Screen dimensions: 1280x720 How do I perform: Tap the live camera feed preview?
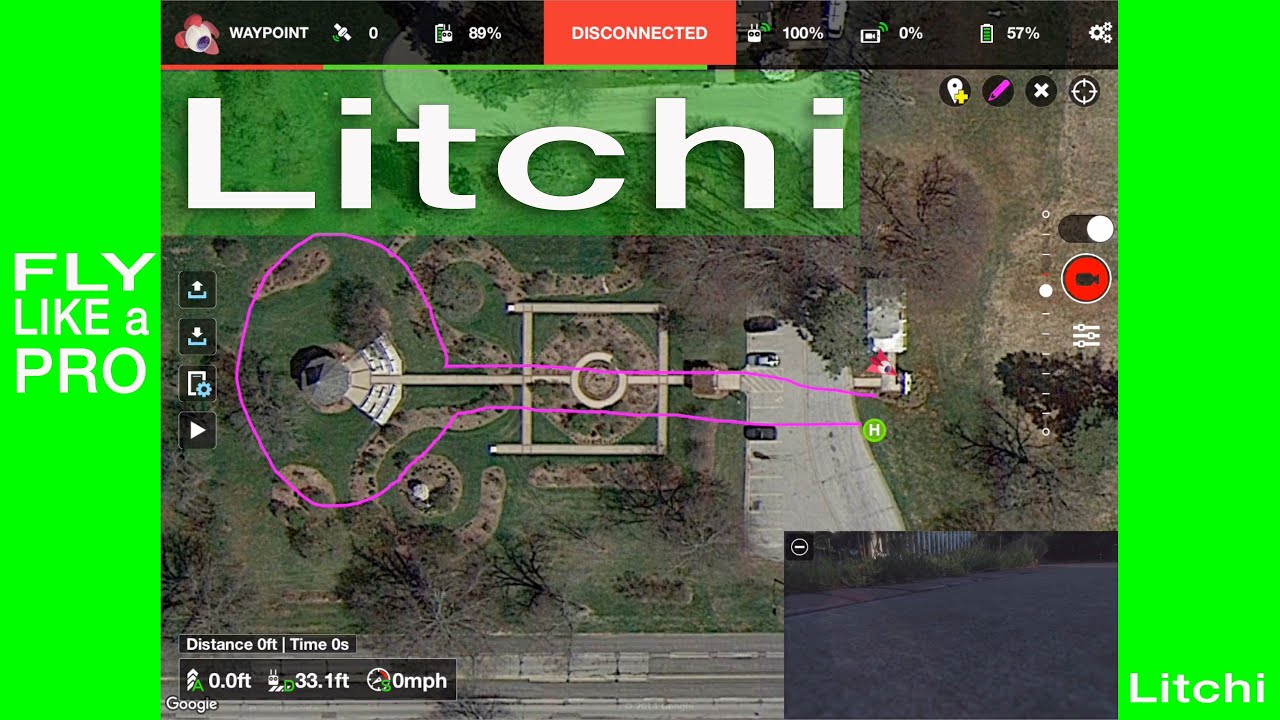click(x=951, y=626)
